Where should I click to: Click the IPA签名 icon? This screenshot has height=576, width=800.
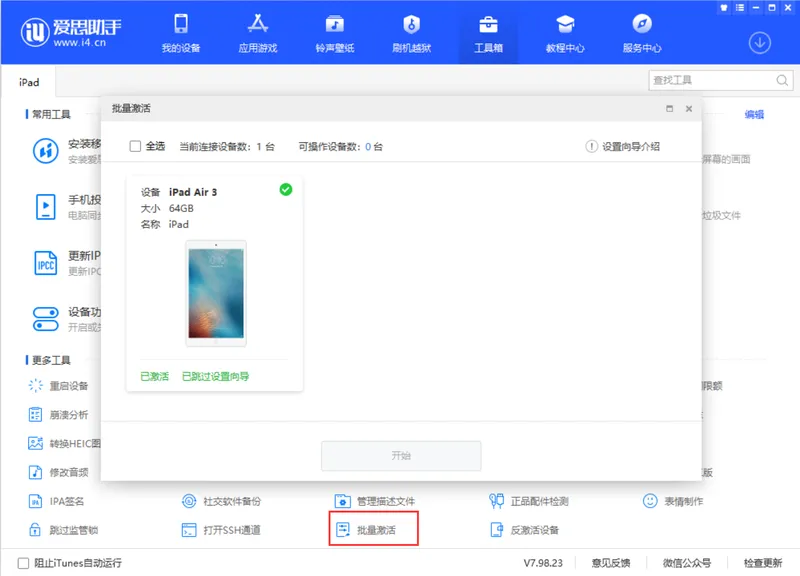coord(35,501)
